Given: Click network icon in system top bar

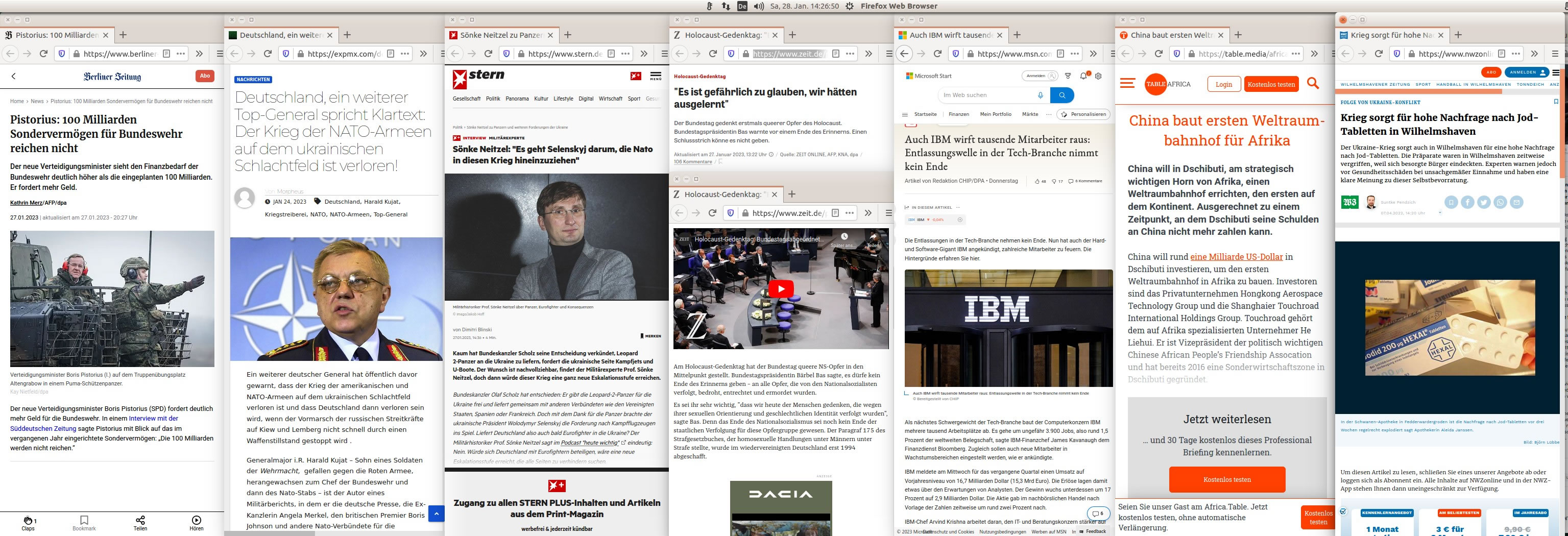Looking at the screenshot, I should click(x=726, y=6).
